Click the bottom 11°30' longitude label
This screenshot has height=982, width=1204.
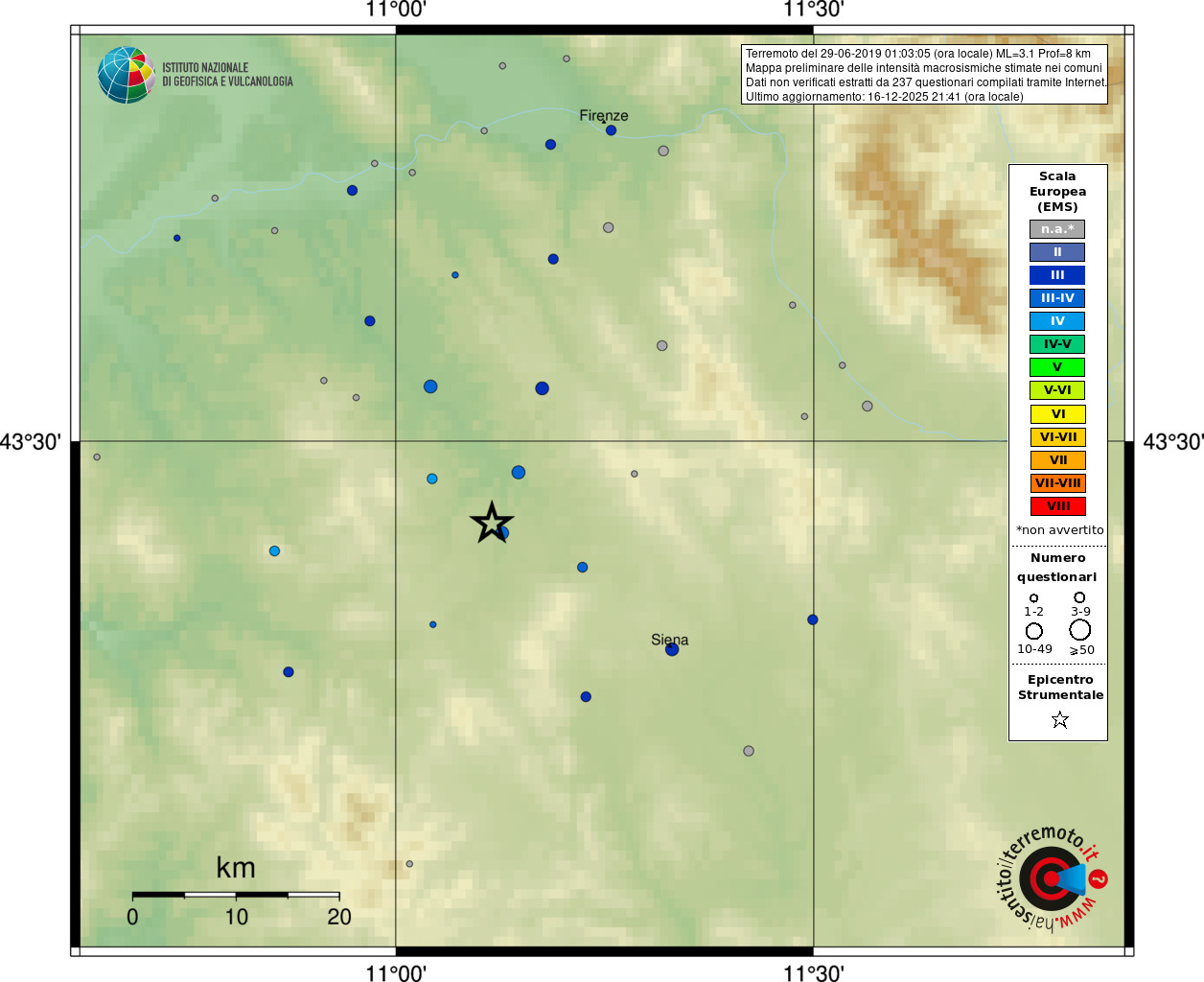coord(814,972)
